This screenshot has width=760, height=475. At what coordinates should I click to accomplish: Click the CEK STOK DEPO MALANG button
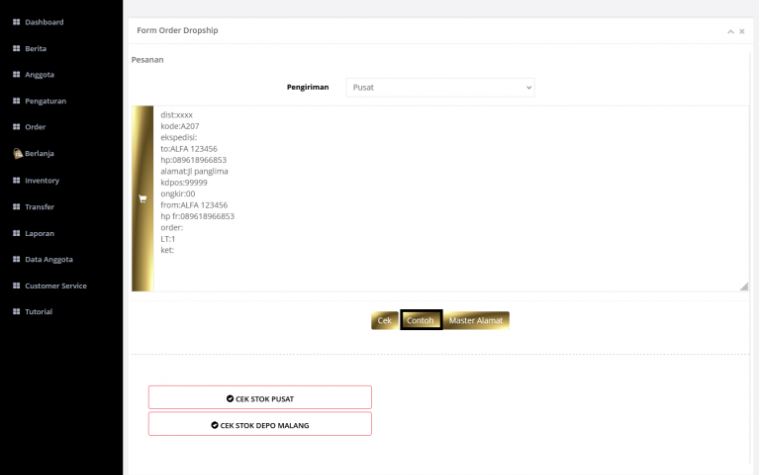(260, 424)
